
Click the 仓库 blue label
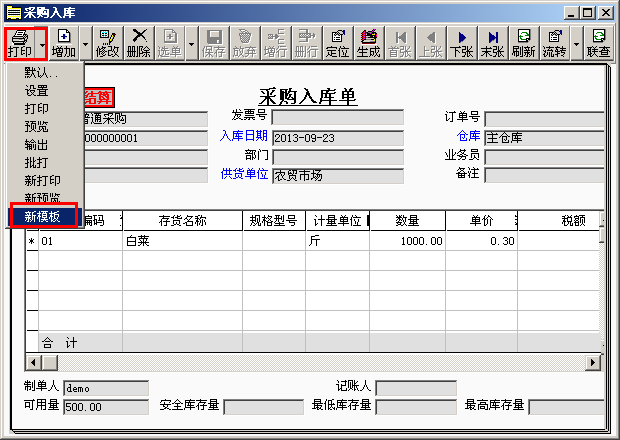[x=468, y=136]
